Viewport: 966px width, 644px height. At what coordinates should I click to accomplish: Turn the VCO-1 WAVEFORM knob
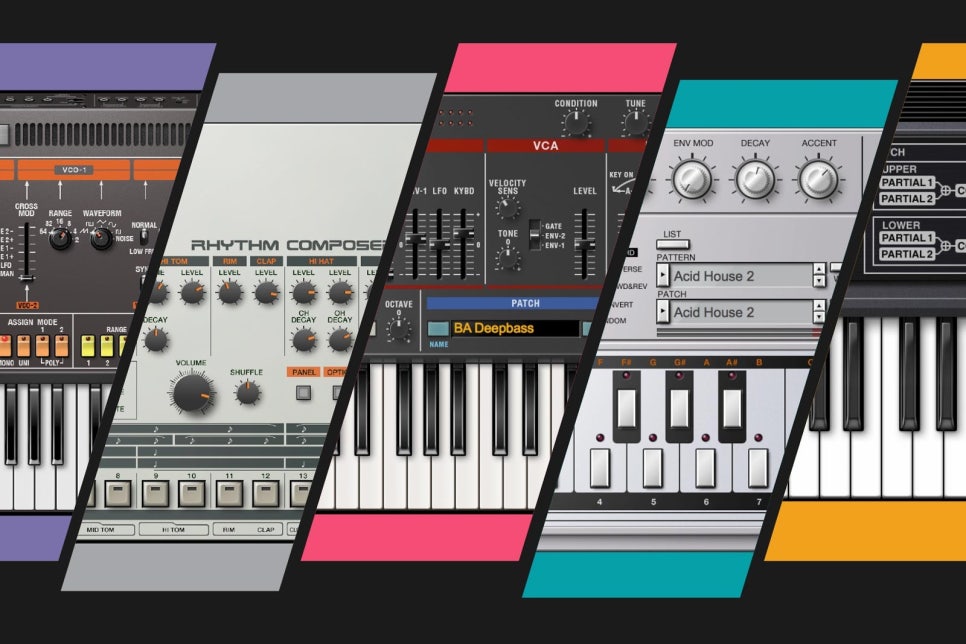coord(102,238)
